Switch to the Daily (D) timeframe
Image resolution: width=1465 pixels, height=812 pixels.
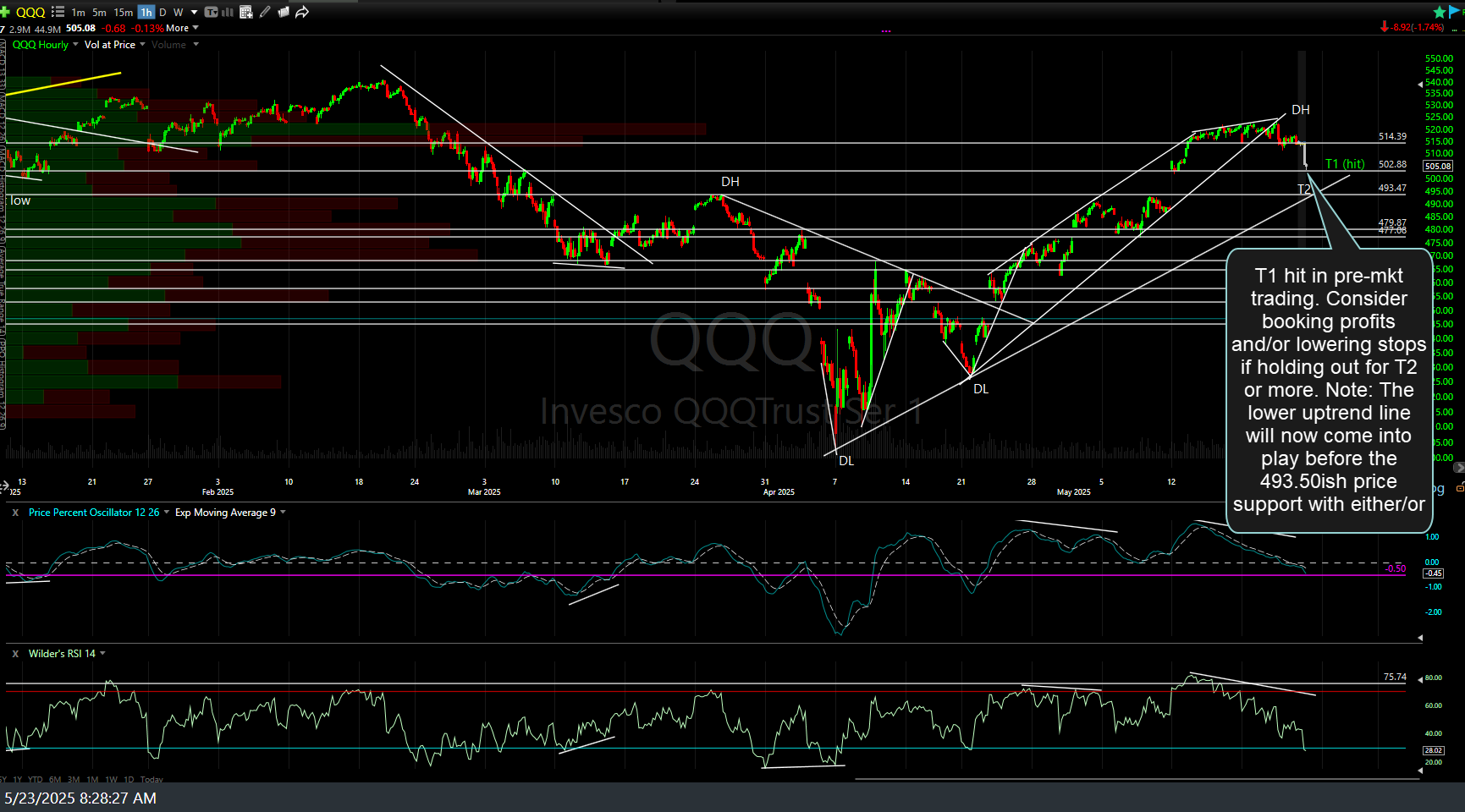click(162, 11)
